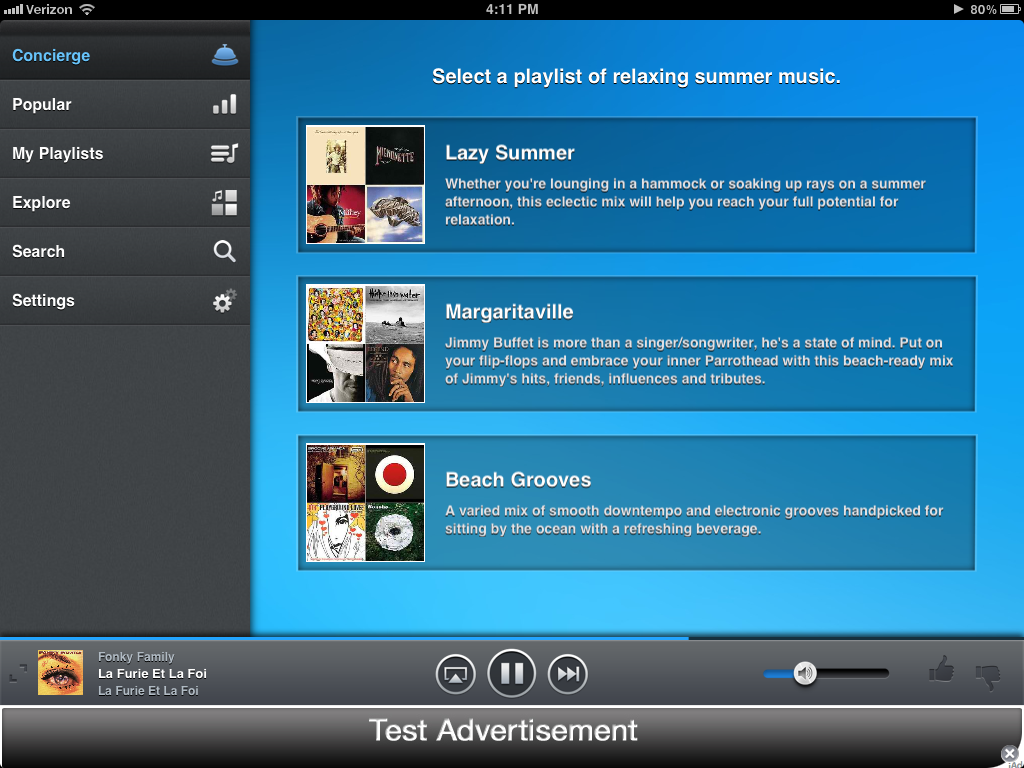Click the Explore grid icon
The height and width of the screenshot is (768, 1024).
click(x=225, y=202)
